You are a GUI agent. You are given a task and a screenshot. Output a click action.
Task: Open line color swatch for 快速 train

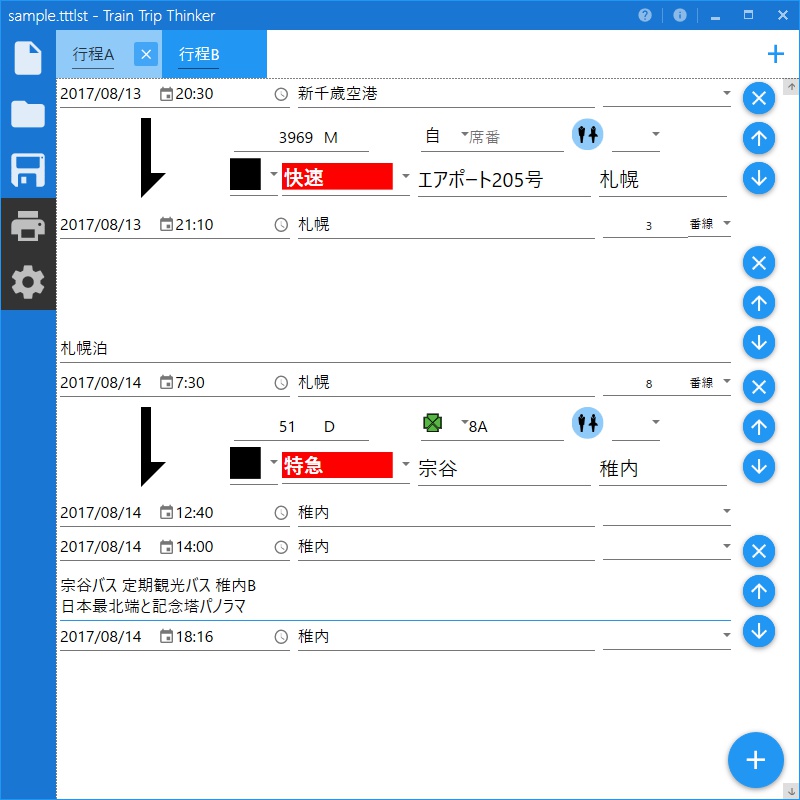point(245,174)
